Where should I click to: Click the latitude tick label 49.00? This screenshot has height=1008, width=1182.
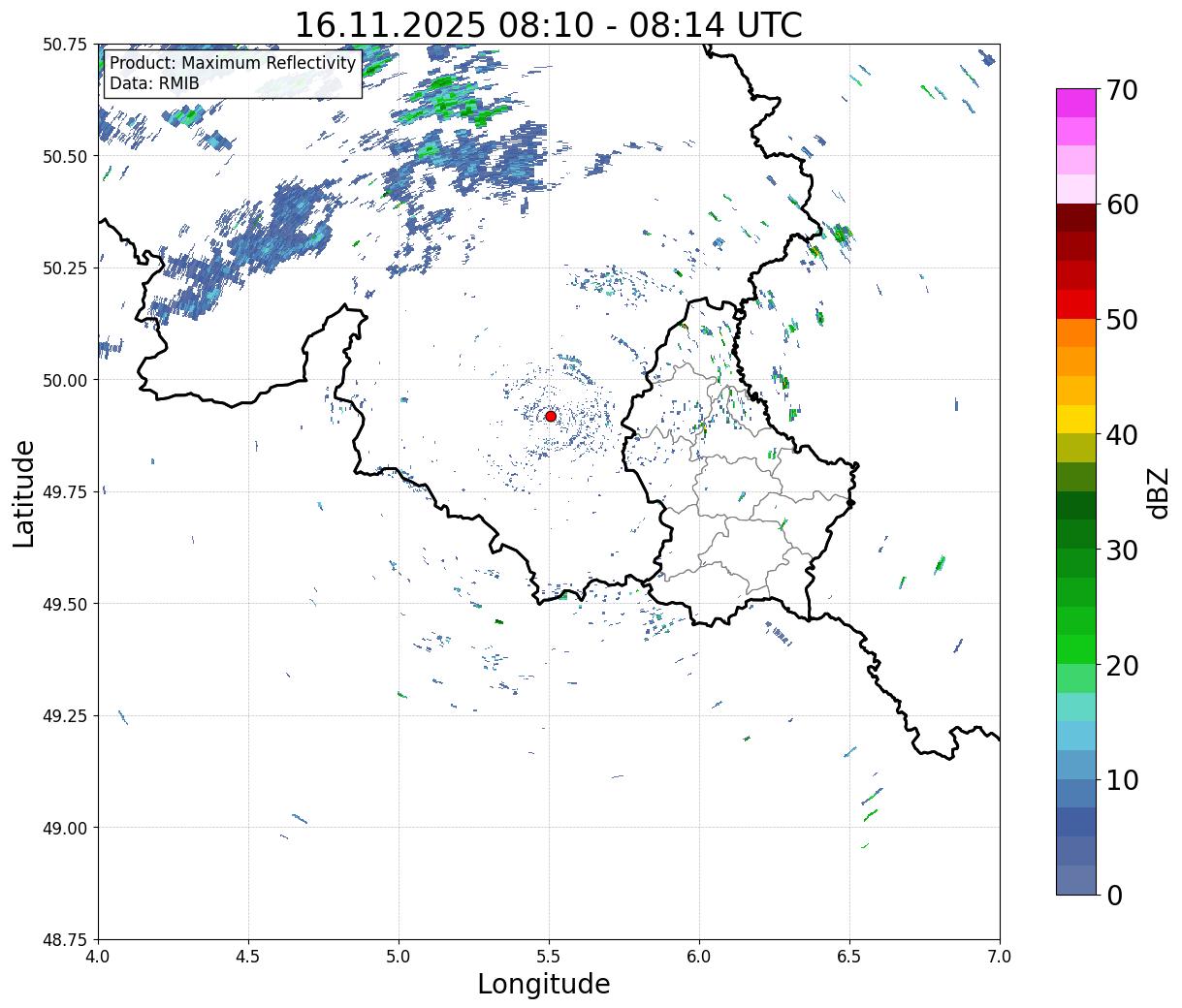click(x=65, y=828)
